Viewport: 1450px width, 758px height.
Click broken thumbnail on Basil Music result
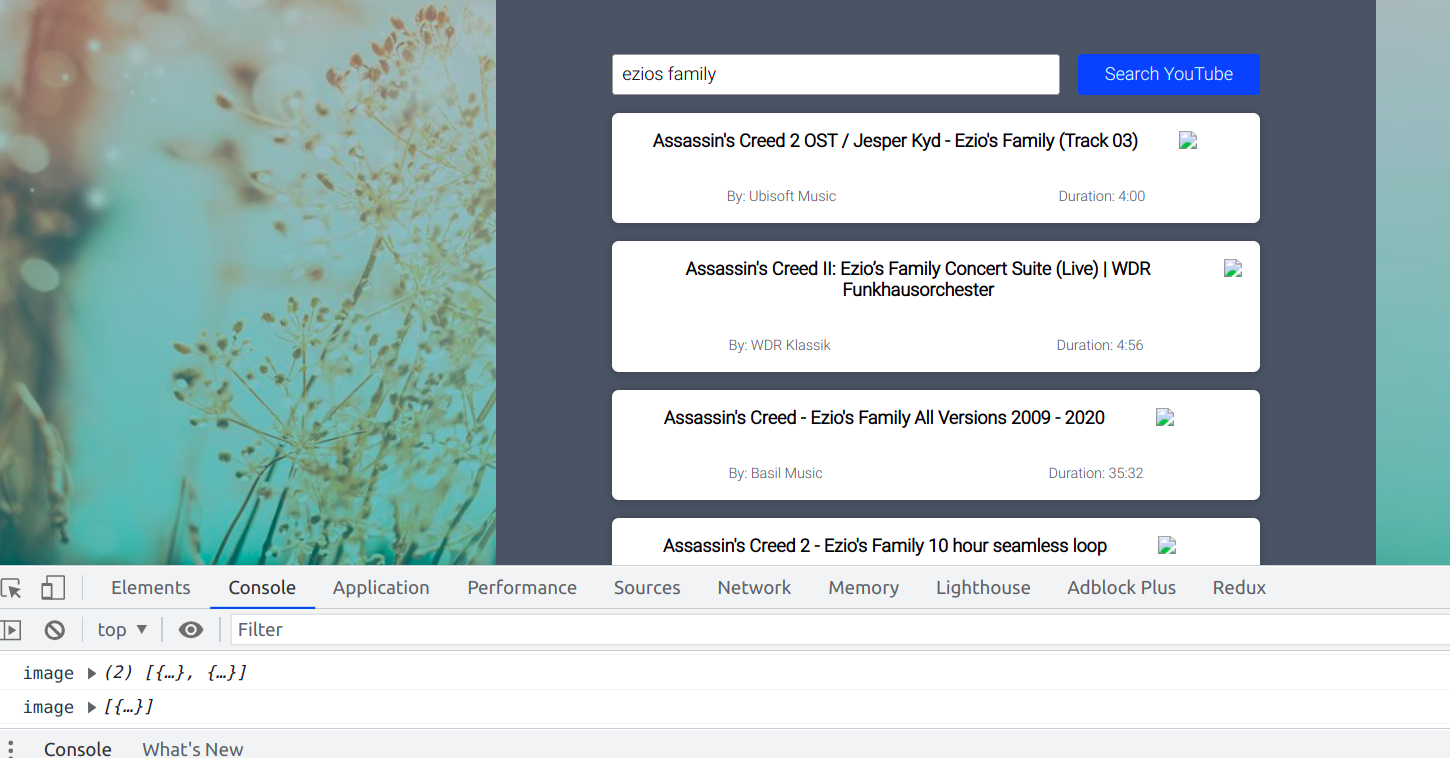[x=1165, y=418]
